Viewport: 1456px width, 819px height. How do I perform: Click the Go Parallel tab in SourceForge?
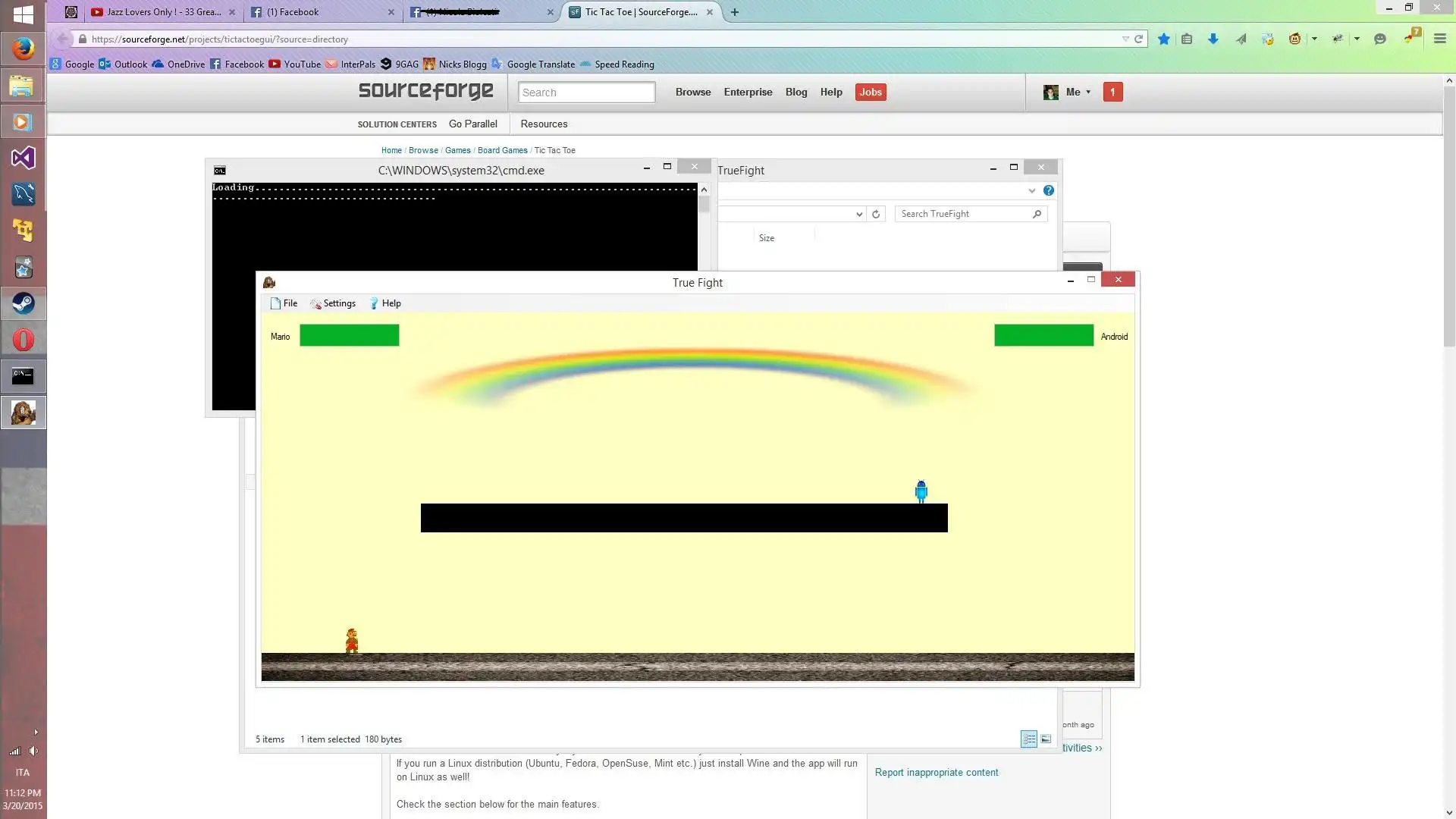pyautogui.click(x=473, y=123)
